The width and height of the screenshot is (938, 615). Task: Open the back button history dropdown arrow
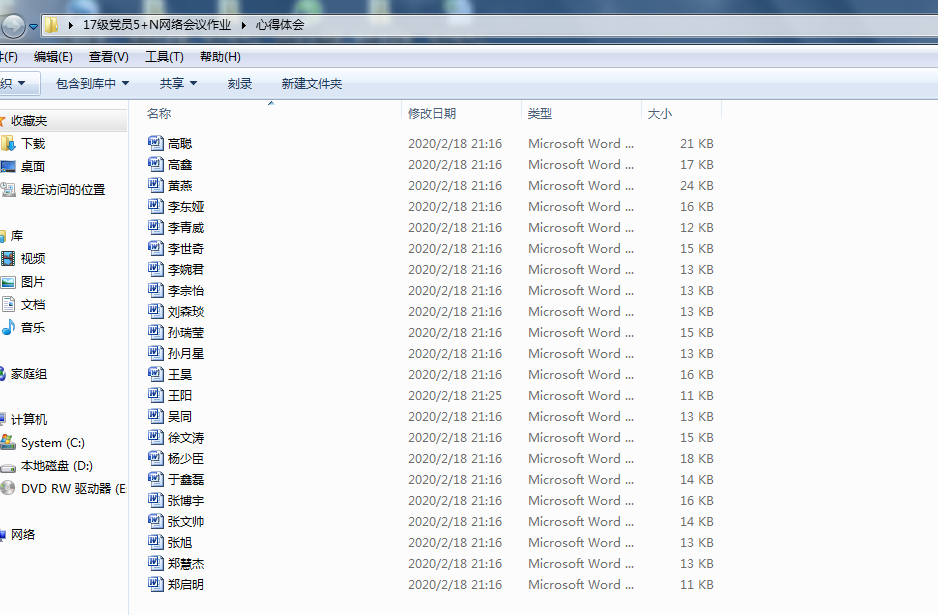(34, 26)
